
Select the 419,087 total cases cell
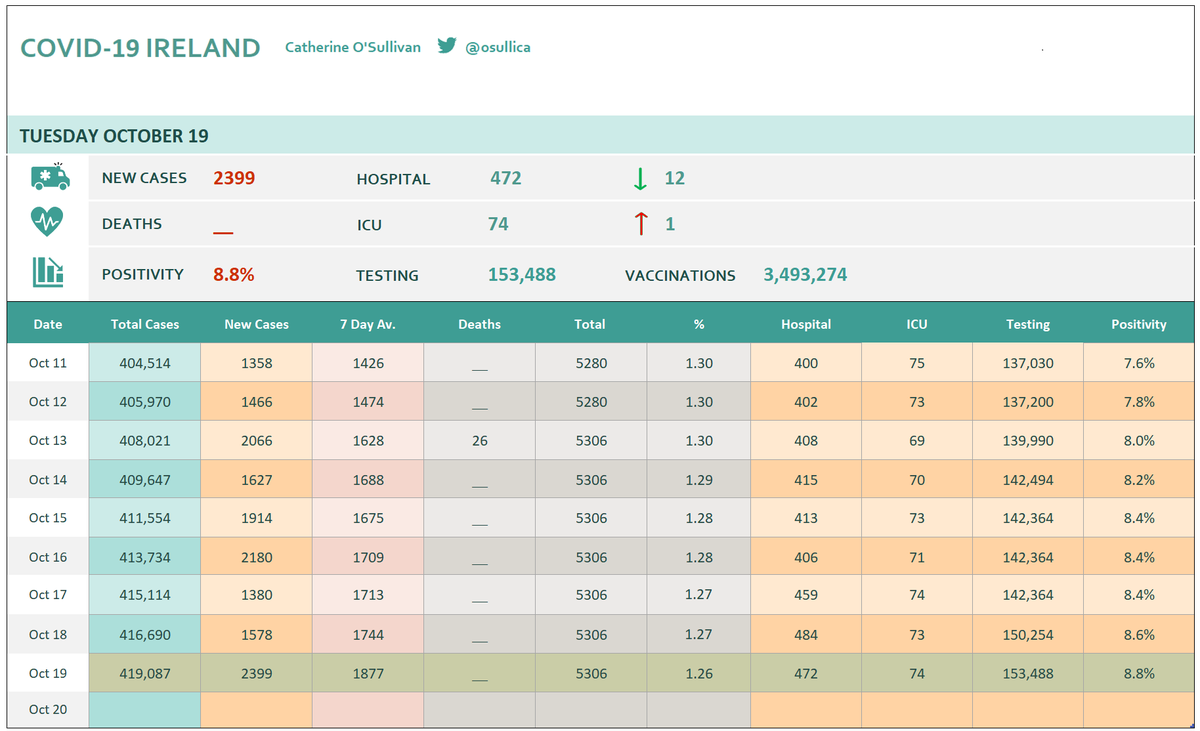pos(145,673)
